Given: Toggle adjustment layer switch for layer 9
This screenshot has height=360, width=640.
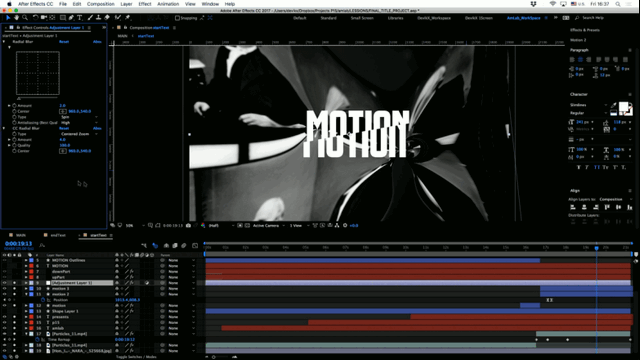Looking at the screenshot, I should [147, 283].
